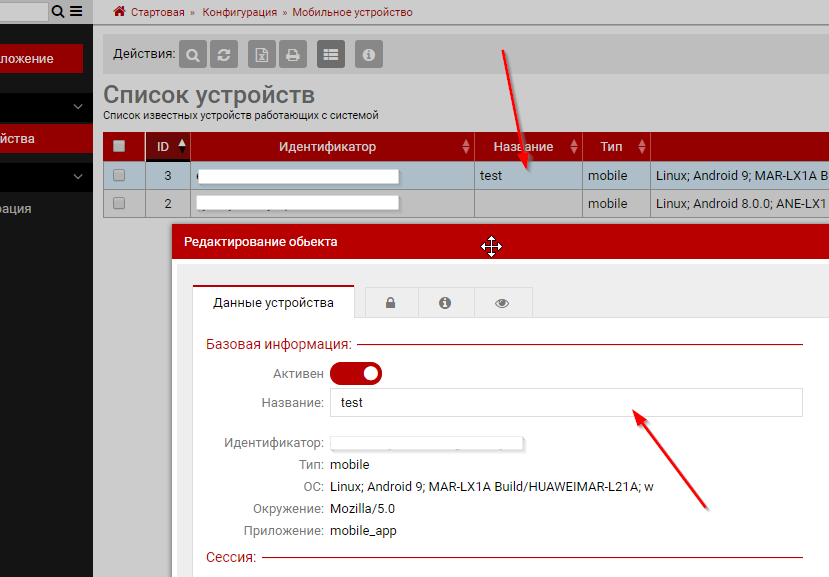Tick the select-all checkbox in the table header
Viewport: 829px width, 577px height.
119,146
